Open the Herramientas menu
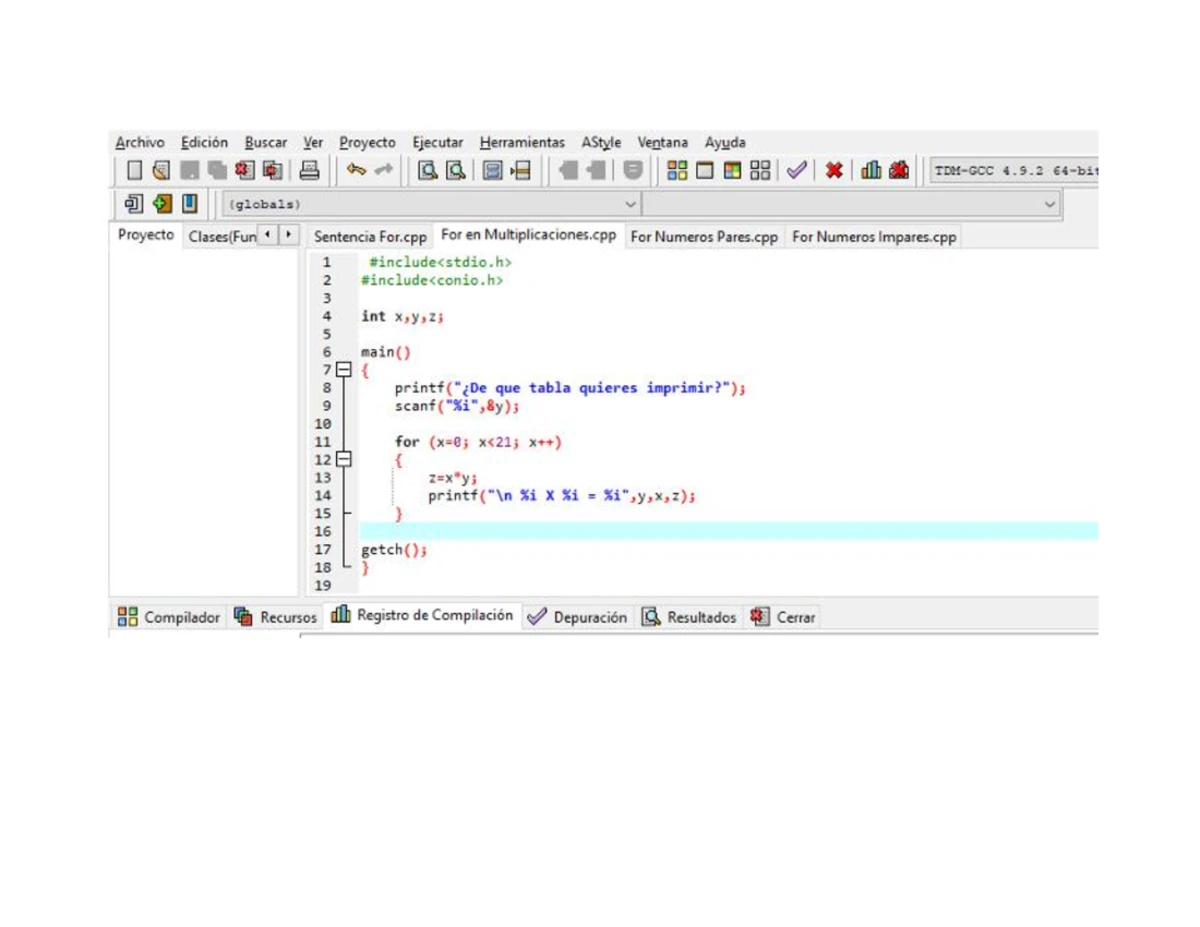 click(522, 143)
